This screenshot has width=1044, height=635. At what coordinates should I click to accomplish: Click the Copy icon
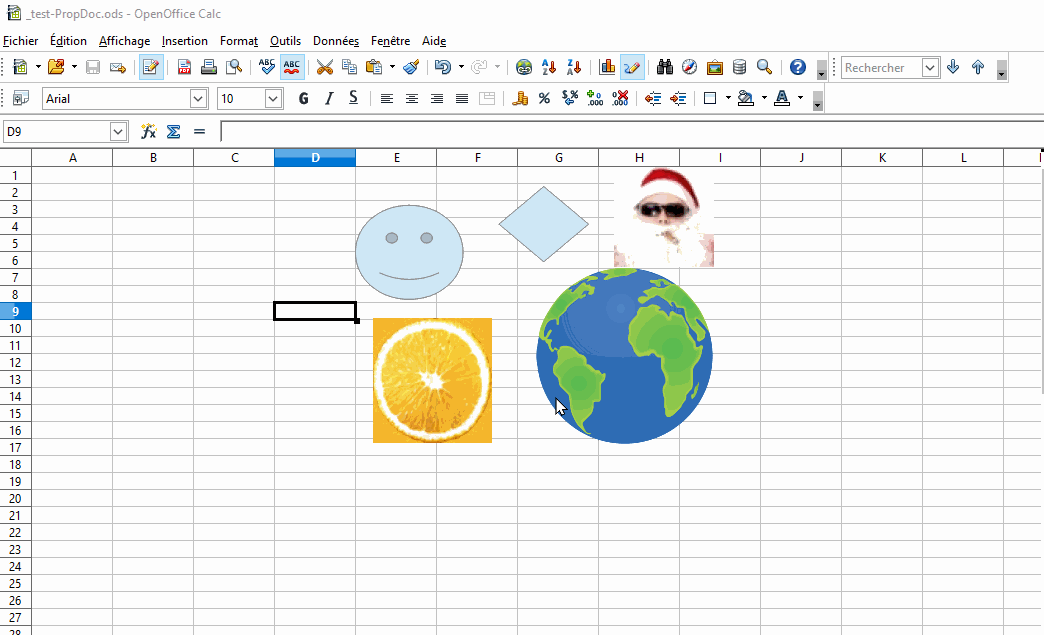pyautogui.click(x=349, y=67)
